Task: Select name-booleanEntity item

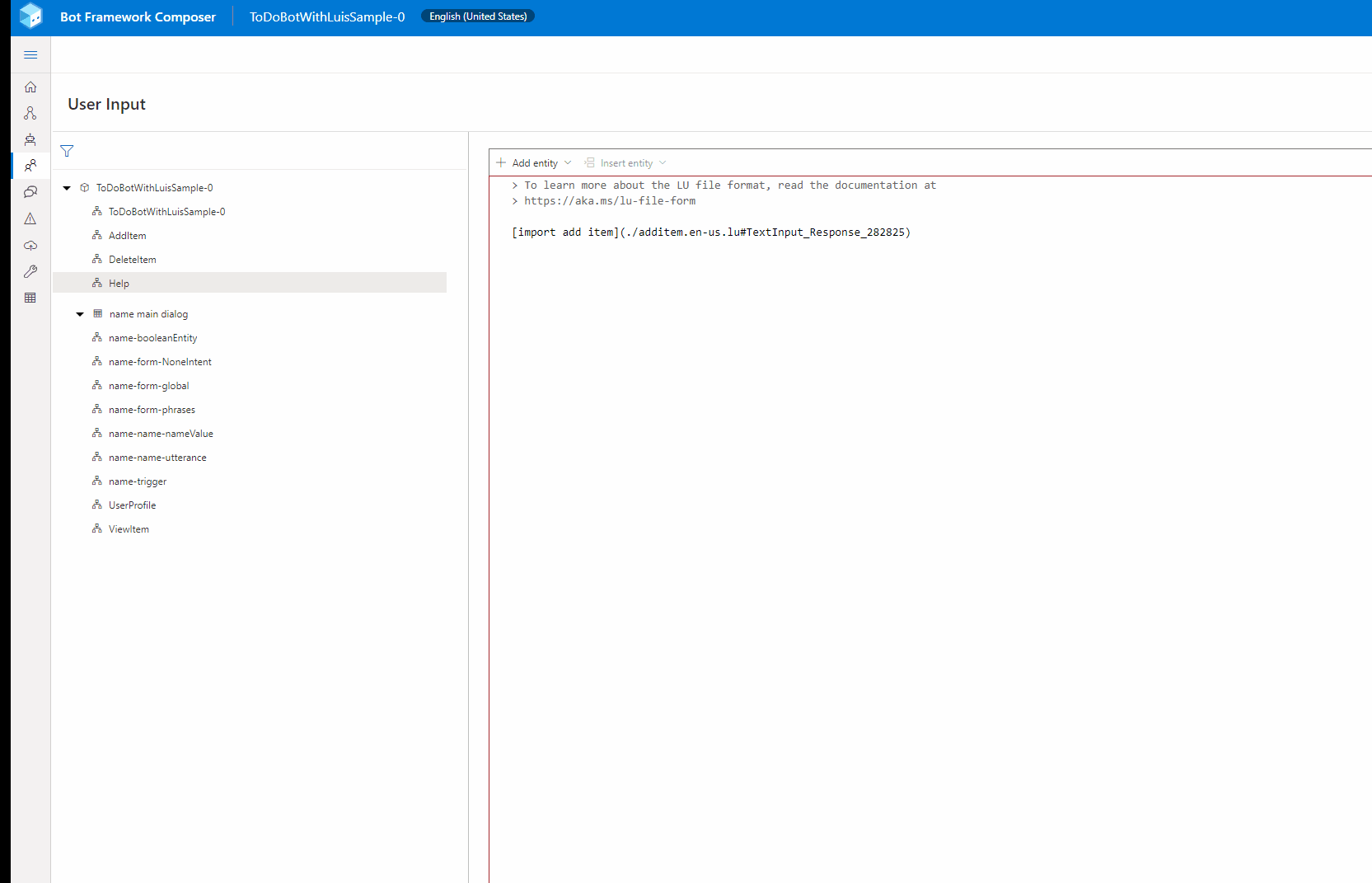Action: point(250,338)
